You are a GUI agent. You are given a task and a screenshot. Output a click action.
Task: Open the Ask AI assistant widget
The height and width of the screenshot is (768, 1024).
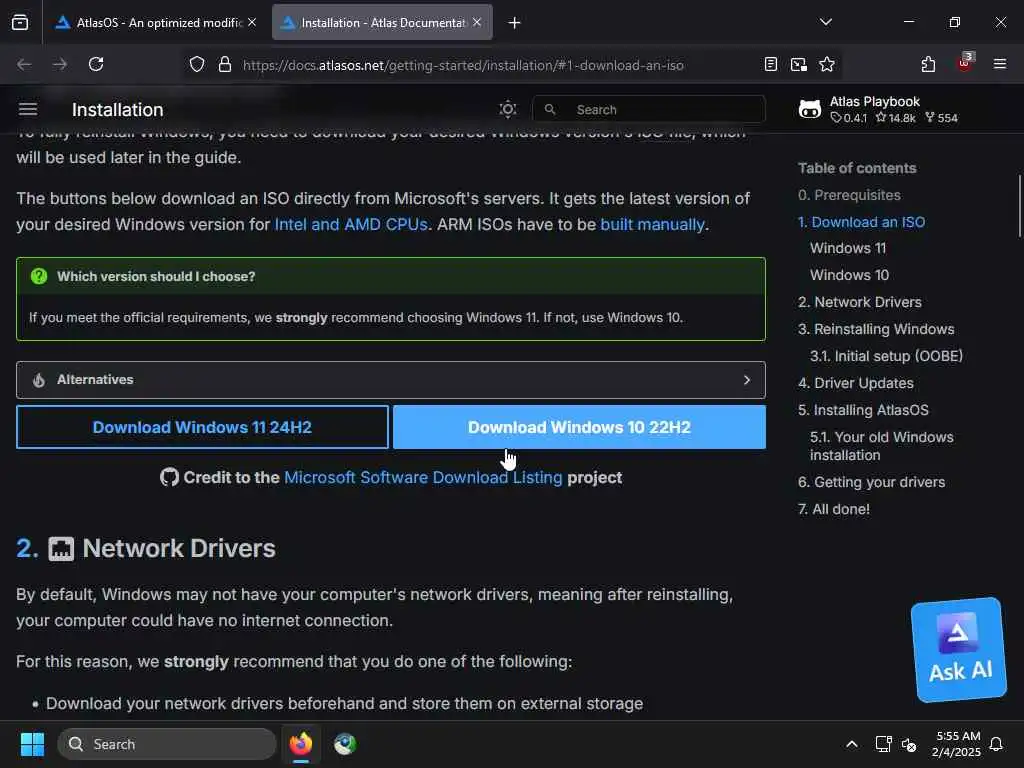coord(959,649)
